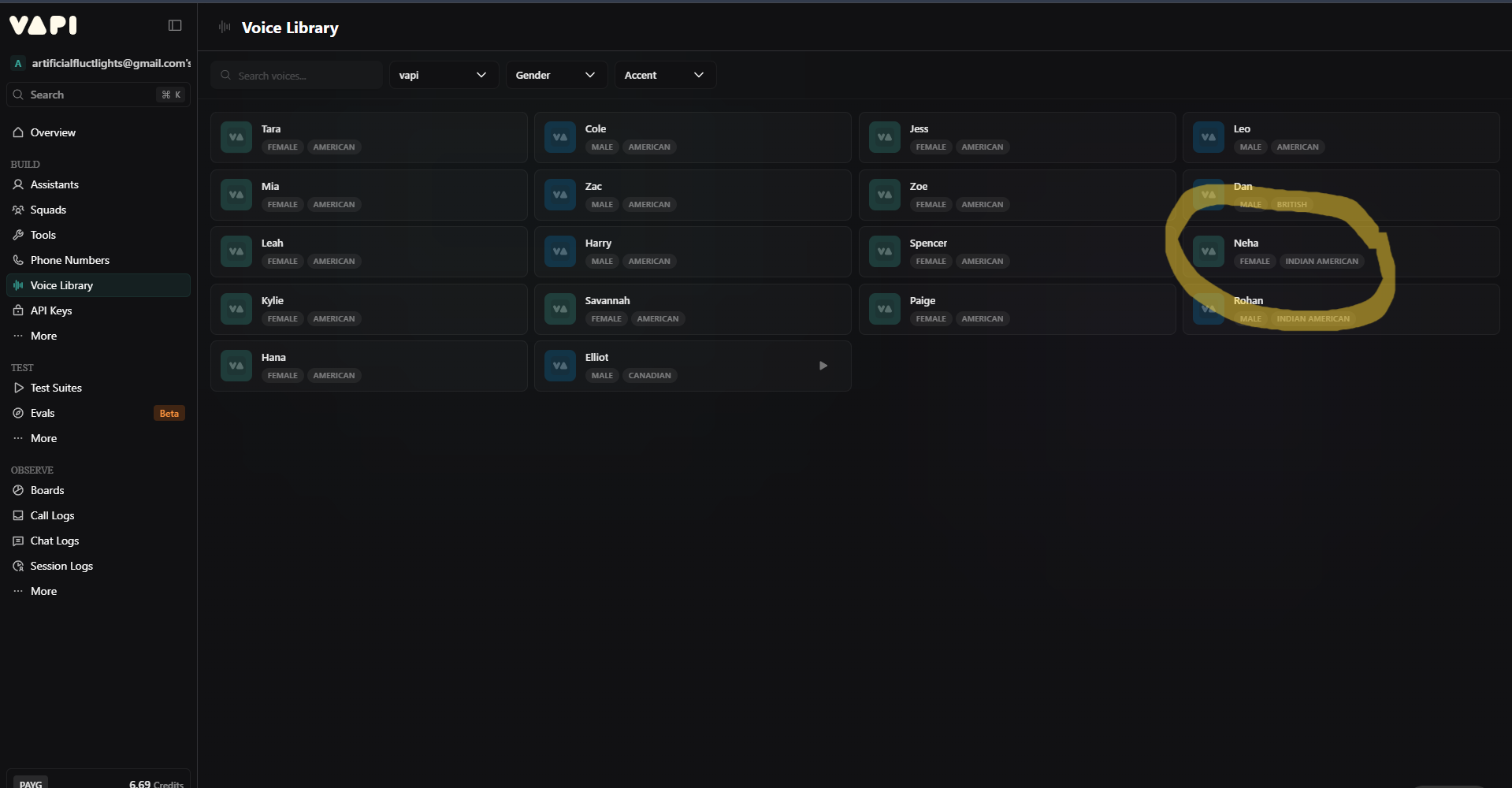Open the Gender filter dropdown
The width and height of the screenshot is (1512, 788).
tap(556, 75)
